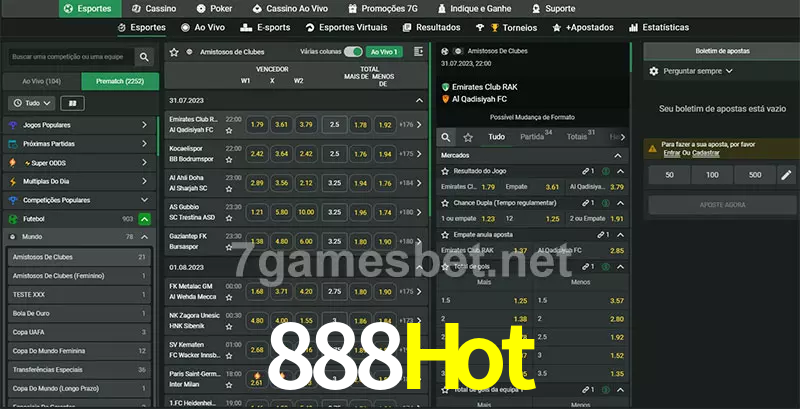Switch the layout view icon next to Tudo
This screenshot has width=800, height=409.
[x=72, y=103]
